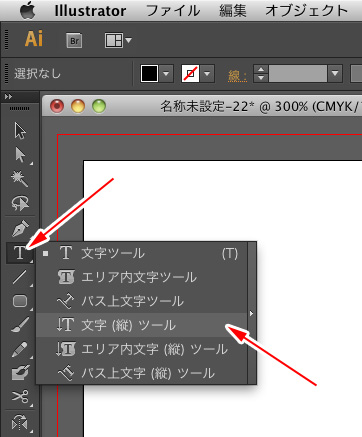The height and width of the screenshot is (437, 362).
Task: Select the Direct Selection tool
Action: tap(20, 155)
